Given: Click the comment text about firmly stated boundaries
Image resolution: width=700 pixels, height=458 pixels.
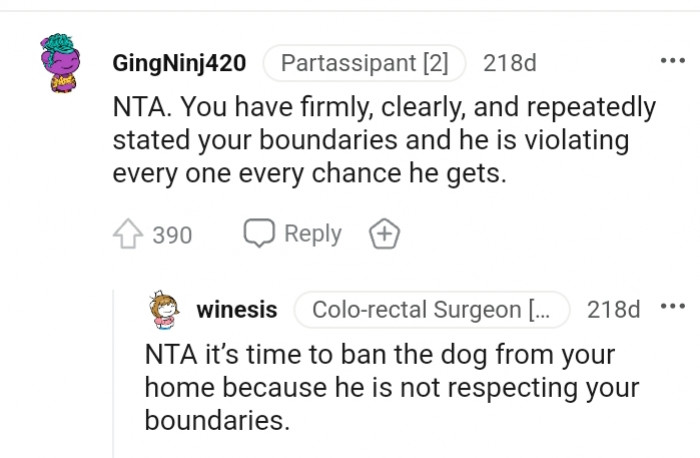Looking at the screenshot, I should pyautogui.click(x=385, y=139).
